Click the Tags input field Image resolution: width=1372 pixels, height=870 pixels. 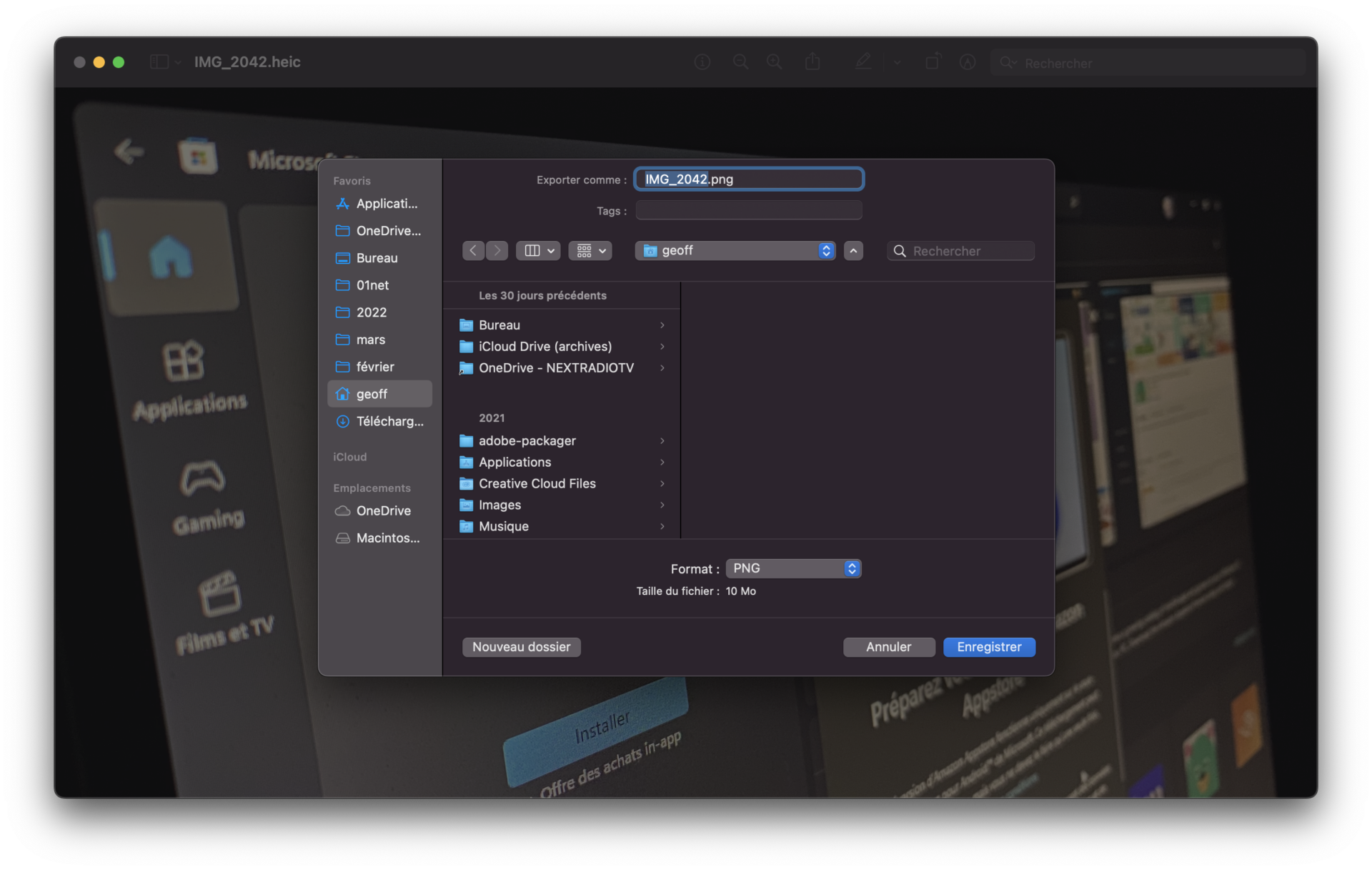(x=749, y=211)
